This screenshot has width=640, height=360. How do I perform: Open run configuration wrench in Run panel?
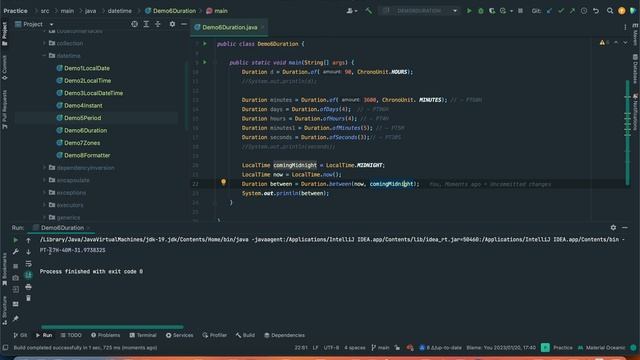[x=16, y=252]
